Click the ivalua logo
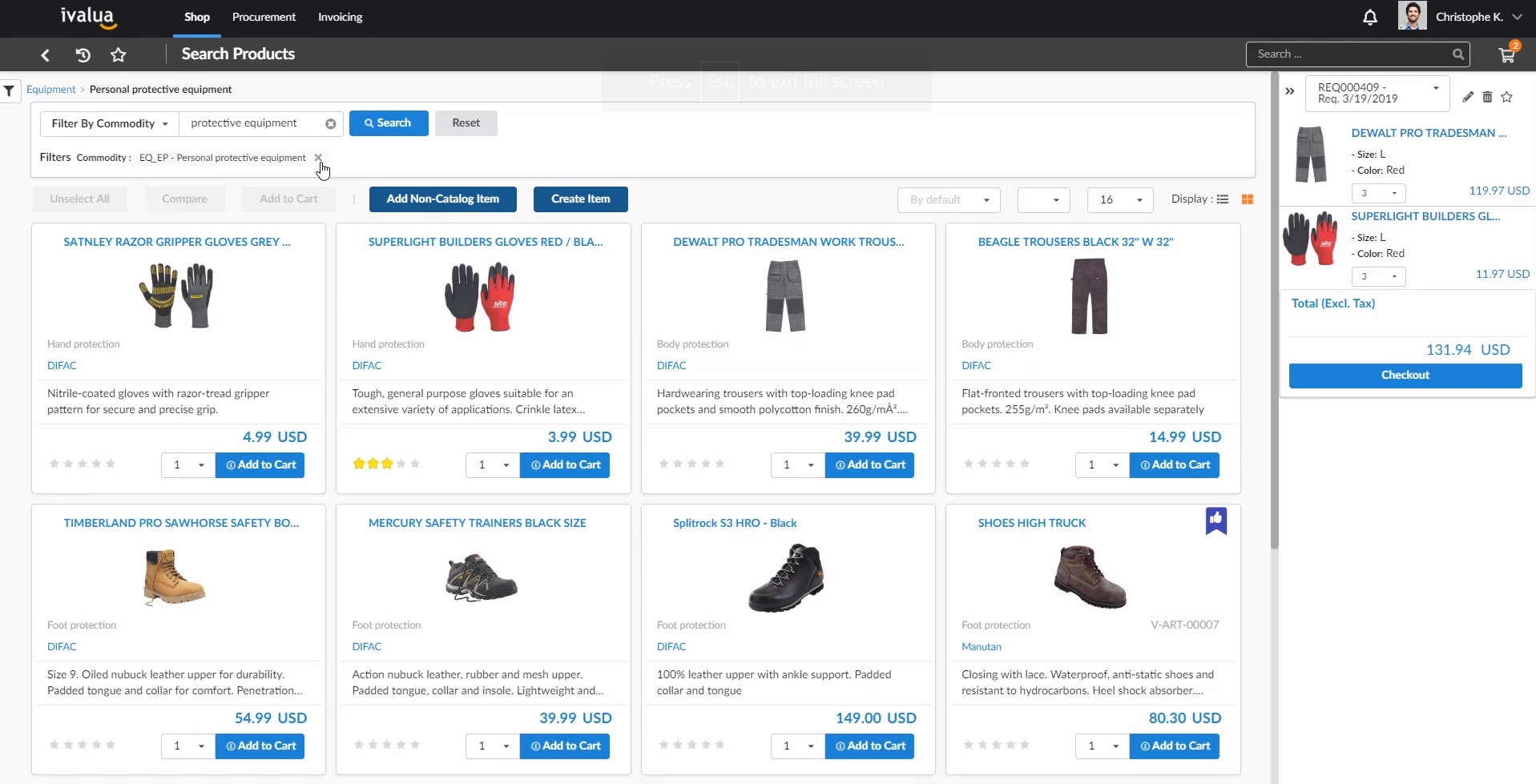Screen dimensions: 1536x784 click(88, 17)
